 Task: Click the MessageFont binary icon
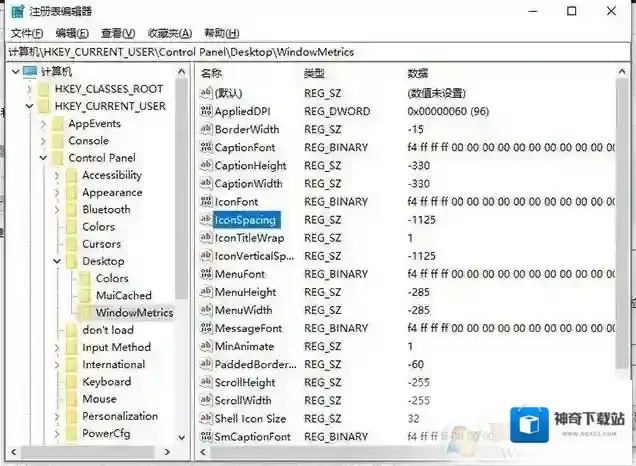pos(206,328)
